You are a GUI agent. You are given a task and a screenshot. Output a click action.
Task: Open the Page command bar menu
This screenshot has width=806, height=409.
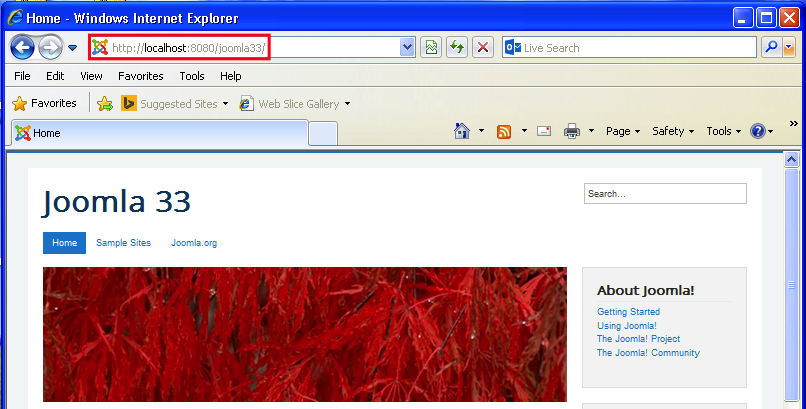(x=623, y=131)
